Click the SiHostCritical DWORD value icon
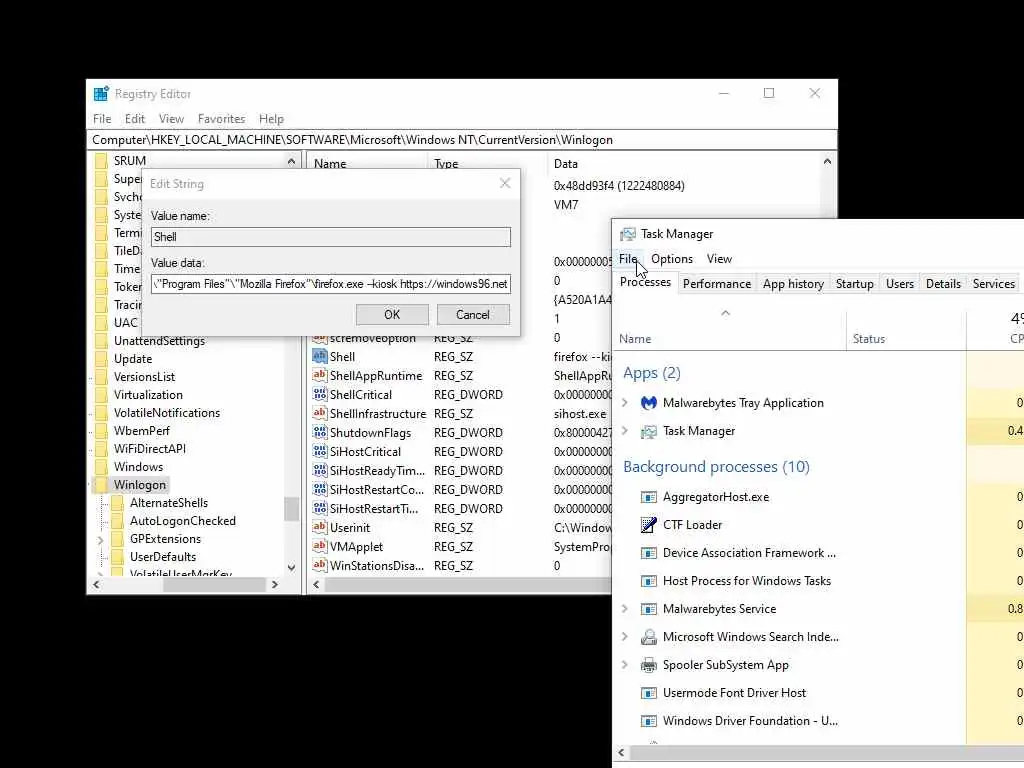This screenshot has width=1024, height=768. click(319, 451)
